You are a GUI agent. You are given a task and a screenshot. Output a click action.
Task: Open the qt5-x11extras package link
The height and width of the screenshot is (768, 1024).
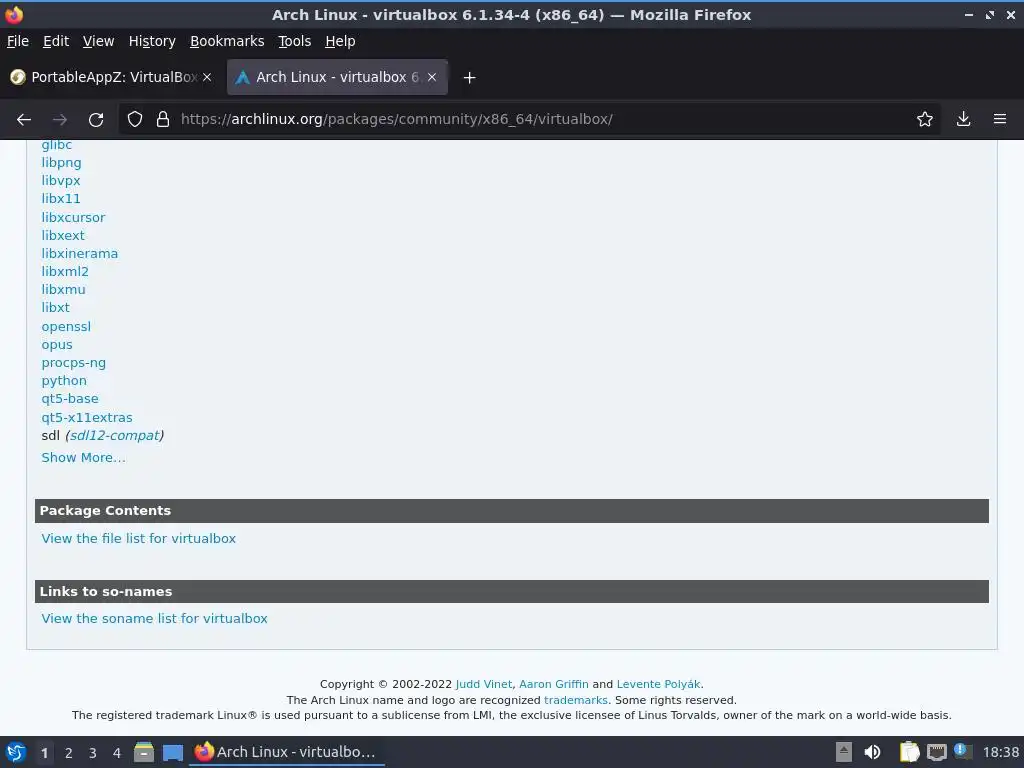pyautogui.click(x=87, y=417)
